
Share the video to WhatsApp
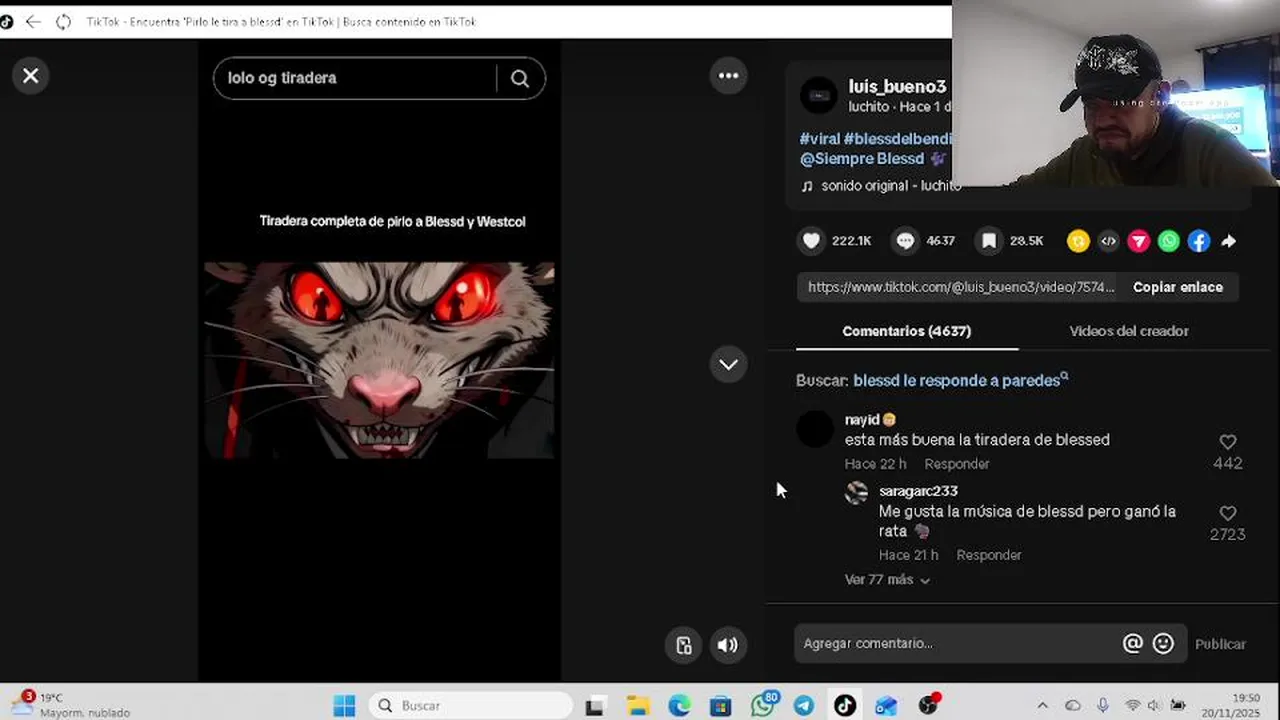click(x=1169, y=241)
